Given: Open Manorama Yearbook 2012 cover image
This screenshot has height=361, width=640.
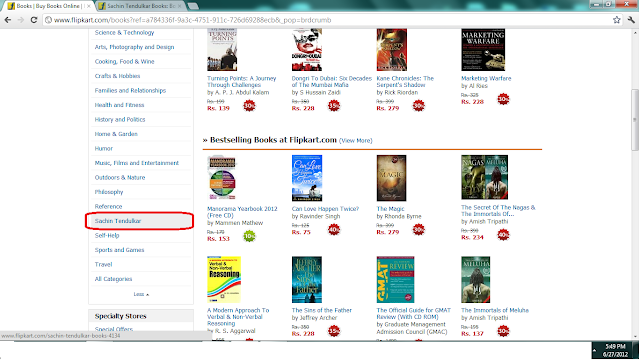Looking at the screenshot, I should point(222,177).
